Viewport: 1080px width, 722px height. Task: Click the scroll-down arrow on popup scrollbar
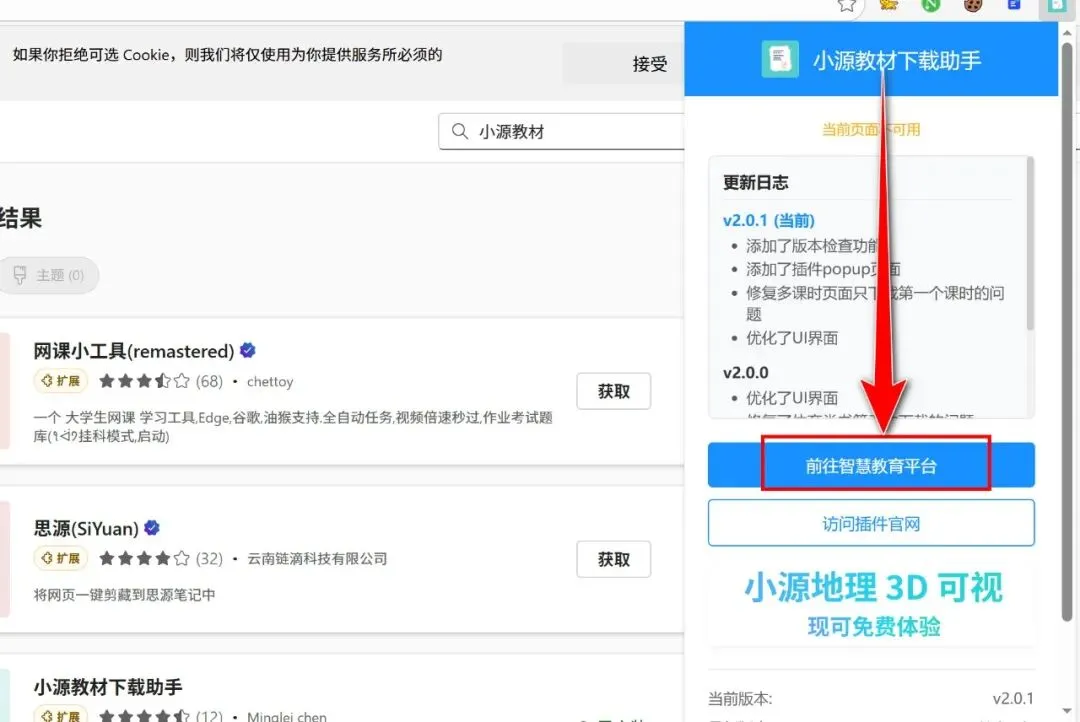[1068, 710]
